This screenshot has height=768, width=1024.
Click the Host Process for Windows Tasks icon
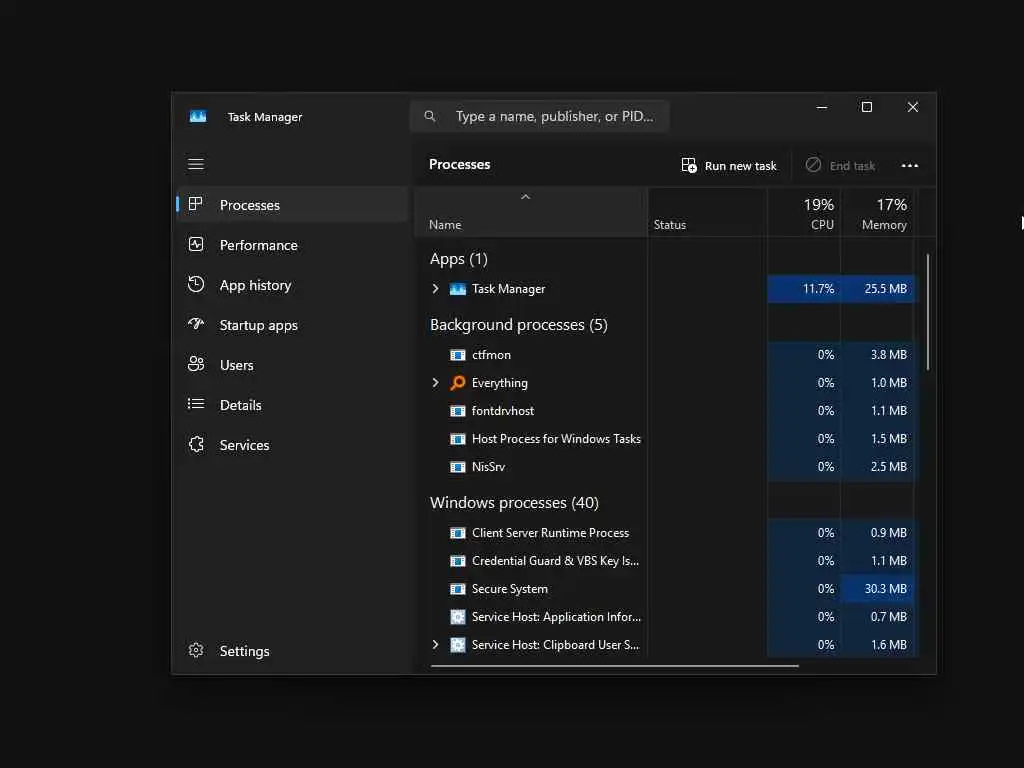point(458,439)
